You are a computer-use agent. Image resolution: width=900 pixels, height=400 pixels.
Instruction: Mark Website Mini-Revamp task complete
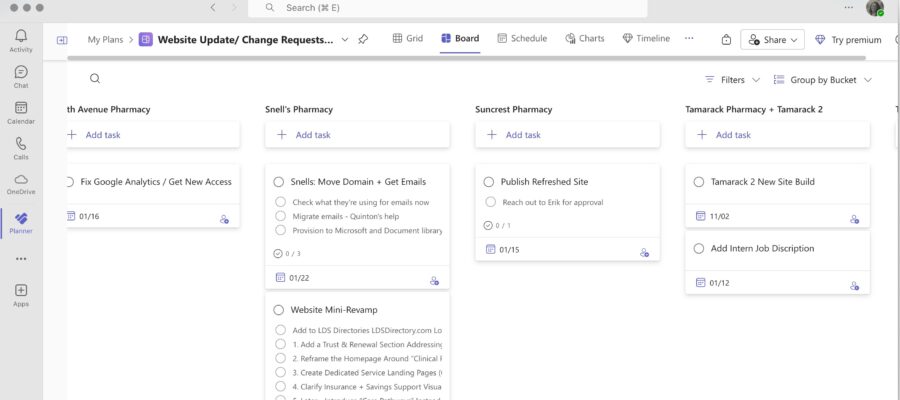click(x=278, y=310)
